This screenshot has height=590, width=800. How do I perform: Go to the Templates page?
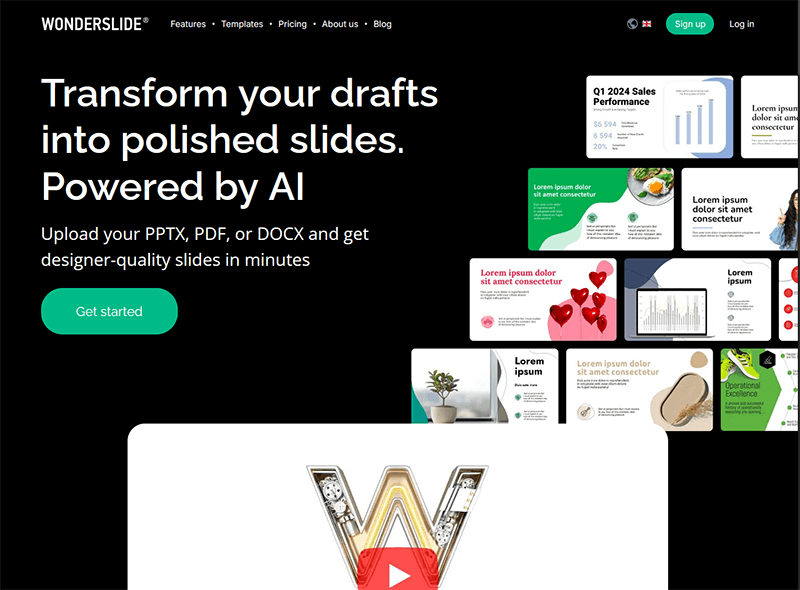point(242,24)
